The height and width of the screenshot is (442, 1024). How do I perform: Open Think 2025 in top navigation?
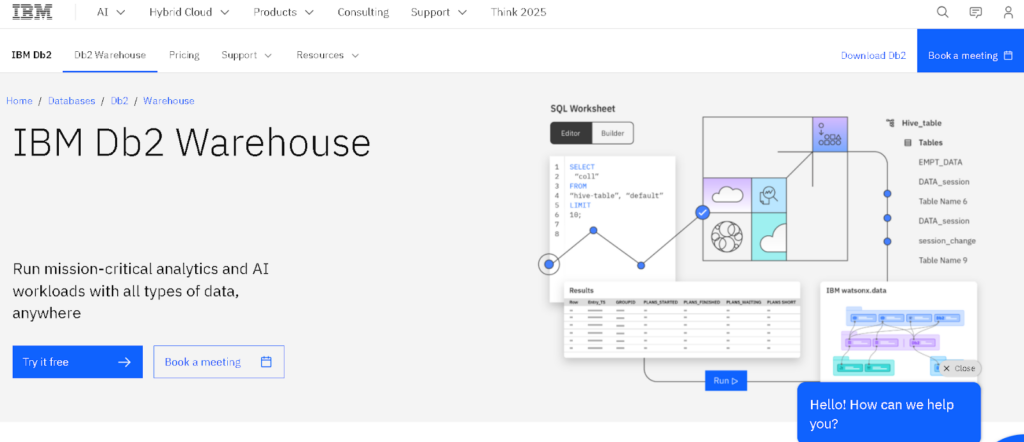[519, 12]
